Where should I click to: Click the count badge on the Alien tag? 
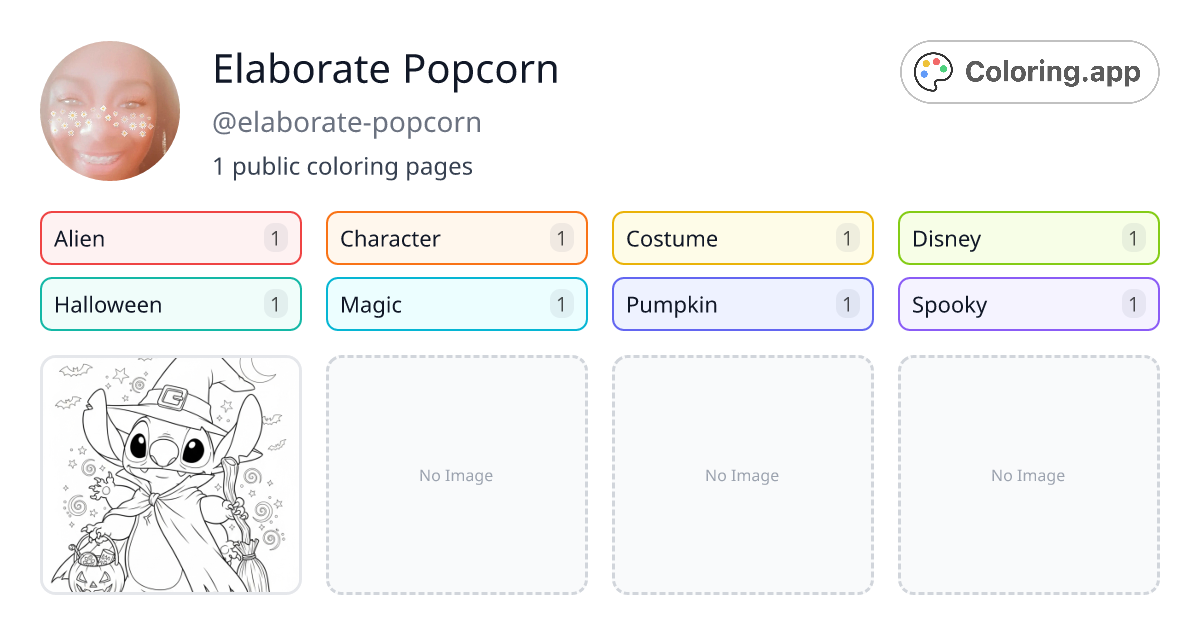pyautogui.click(x=275, y=238)
